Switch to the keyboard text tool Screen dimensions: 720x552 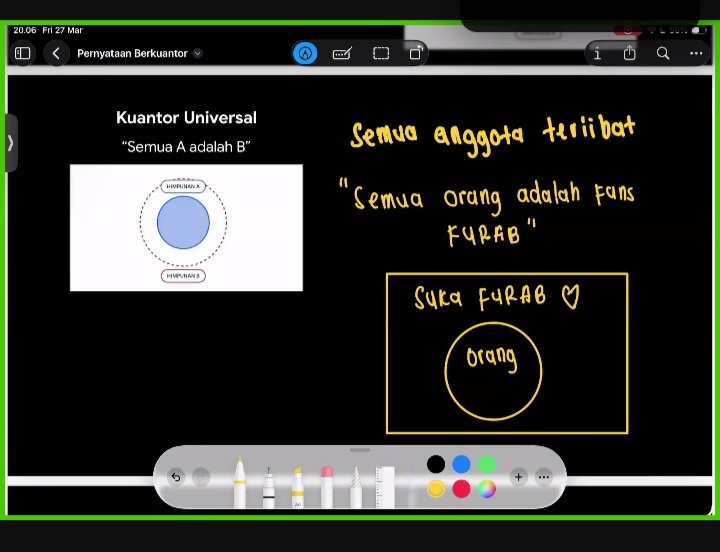point(342,54)
